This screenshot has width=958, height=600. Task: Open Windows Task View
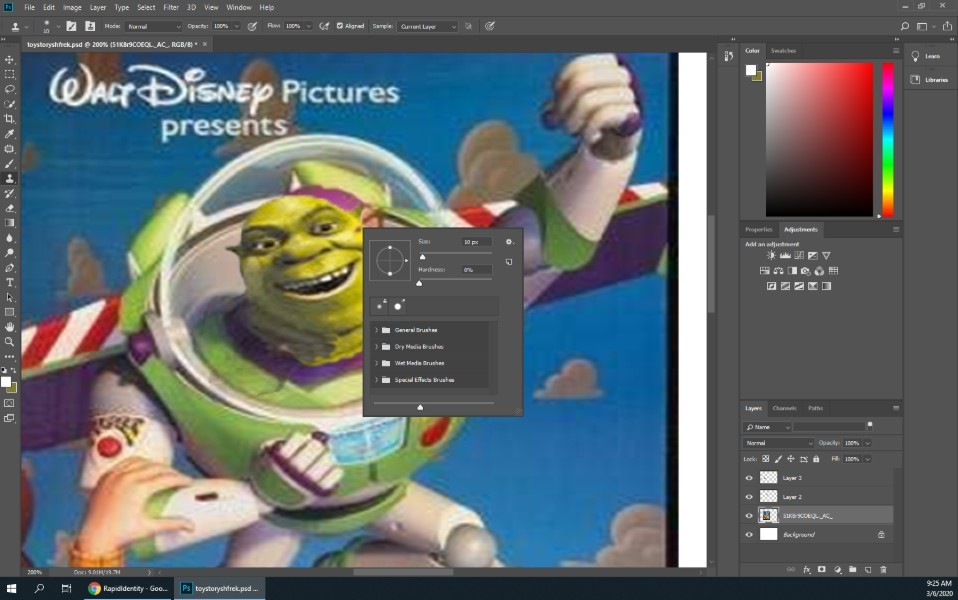66,588
